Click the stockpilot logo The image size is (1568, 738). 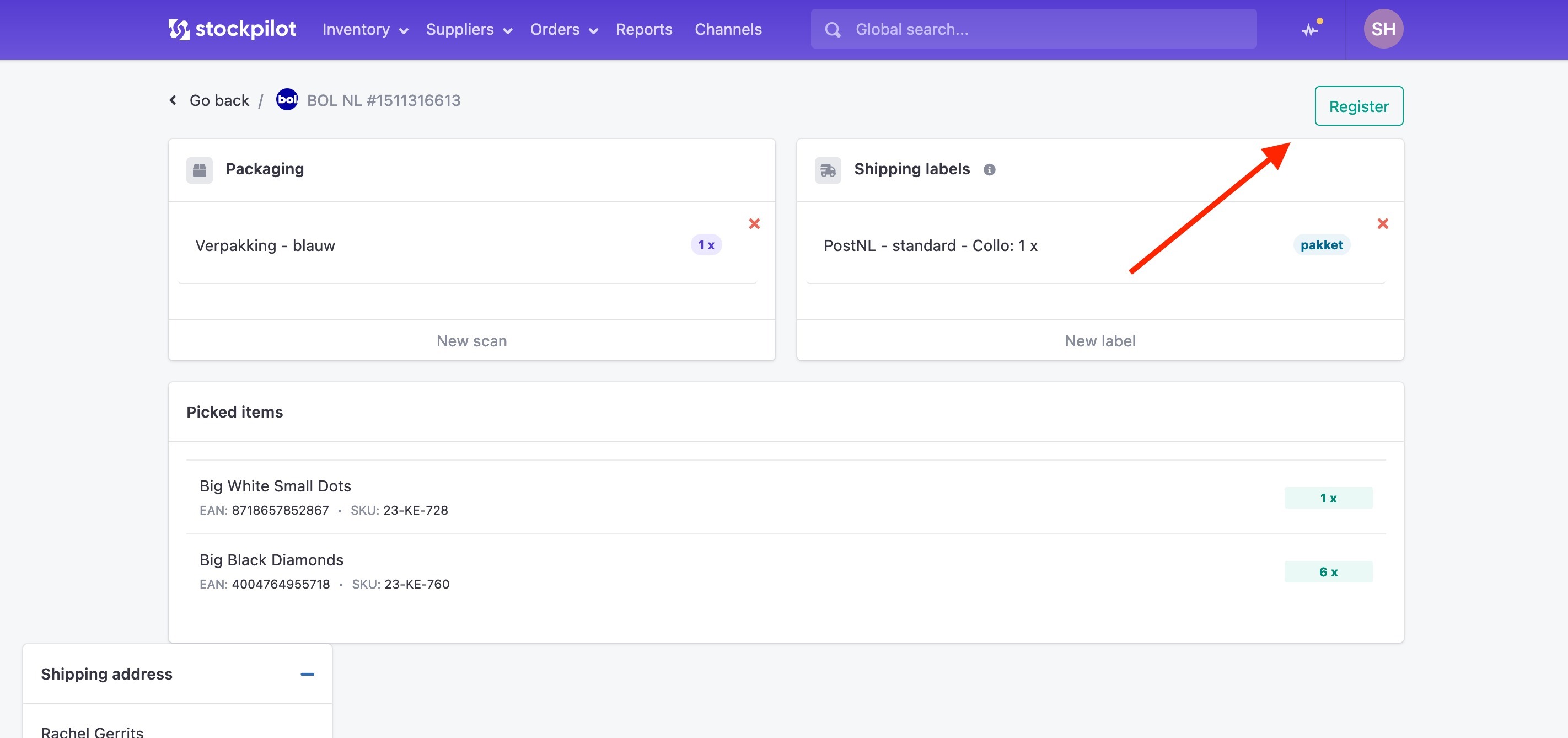click(232, 29)
